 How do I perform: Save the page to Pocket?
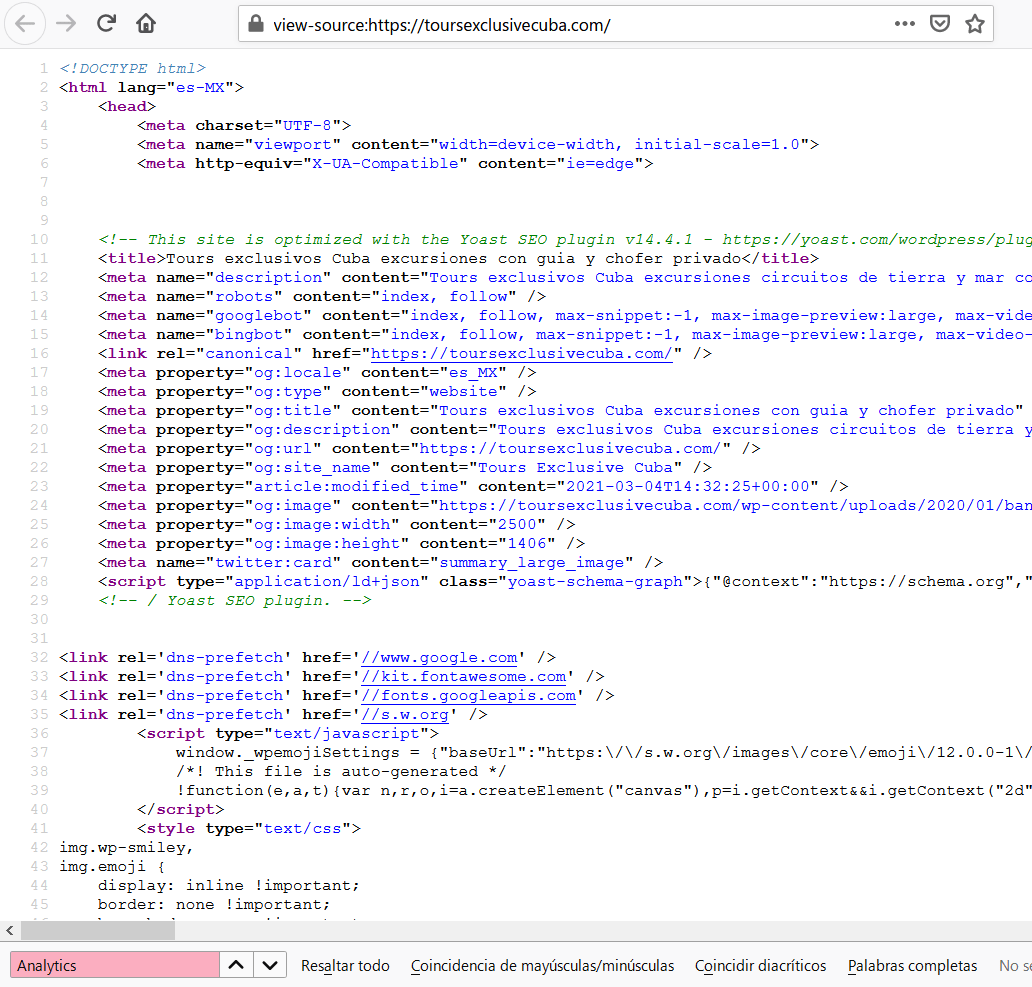(939, 24)
